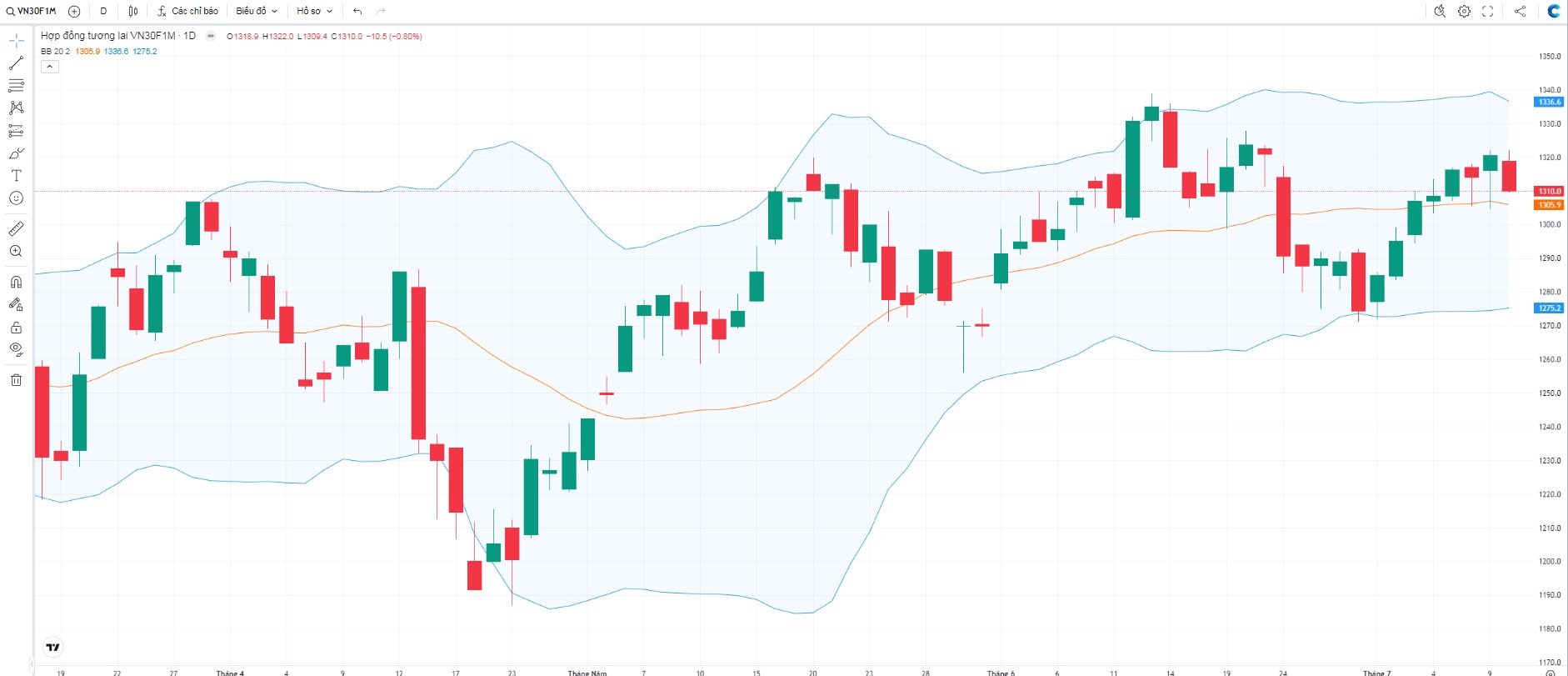
Task: Open the XABCD pattern tools
Action: click(16, 108)
